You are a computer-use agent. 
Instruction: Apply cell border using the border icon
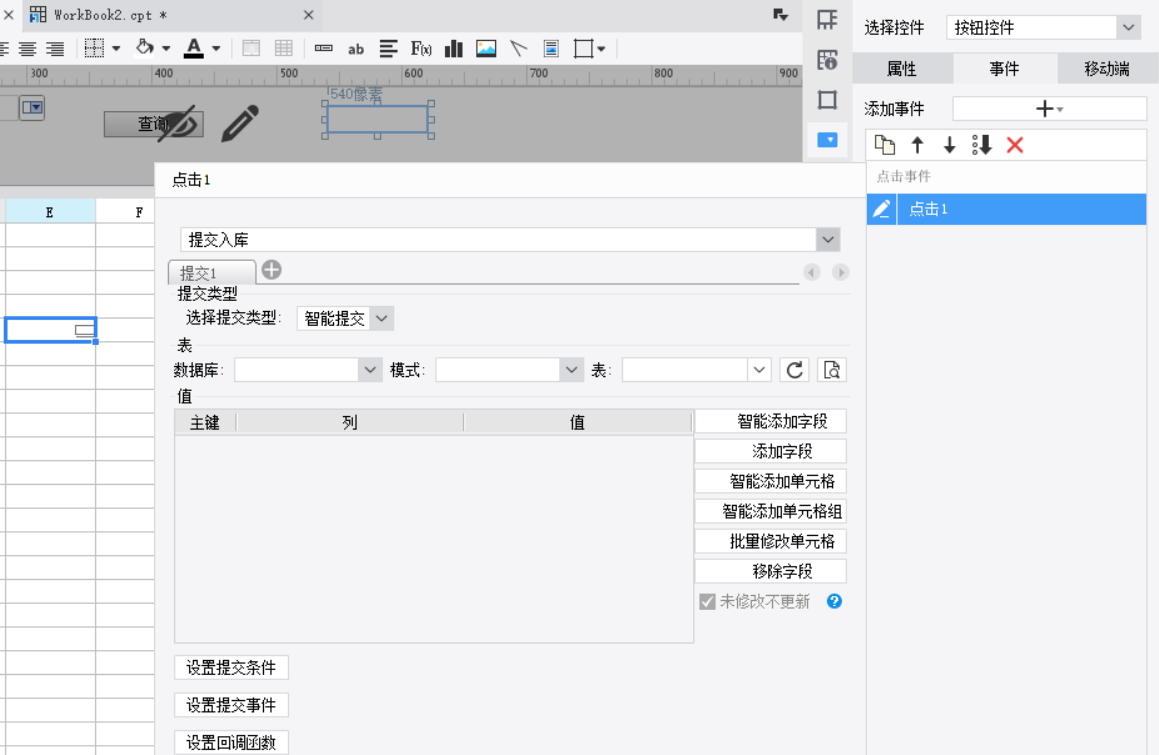(94, 49)
